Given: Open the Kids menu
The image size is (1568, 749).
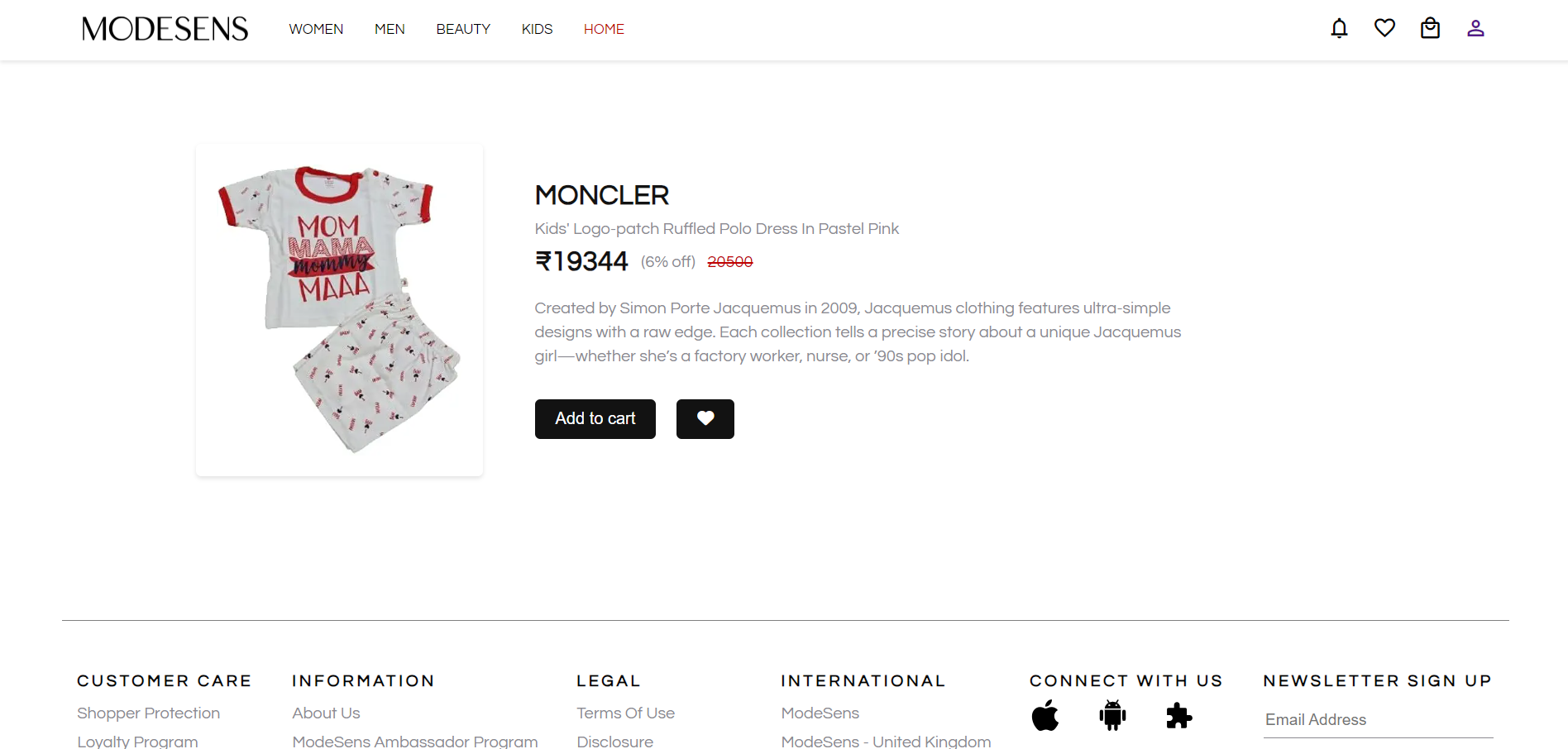Looking at the screenshot, I should click(537, 29).
